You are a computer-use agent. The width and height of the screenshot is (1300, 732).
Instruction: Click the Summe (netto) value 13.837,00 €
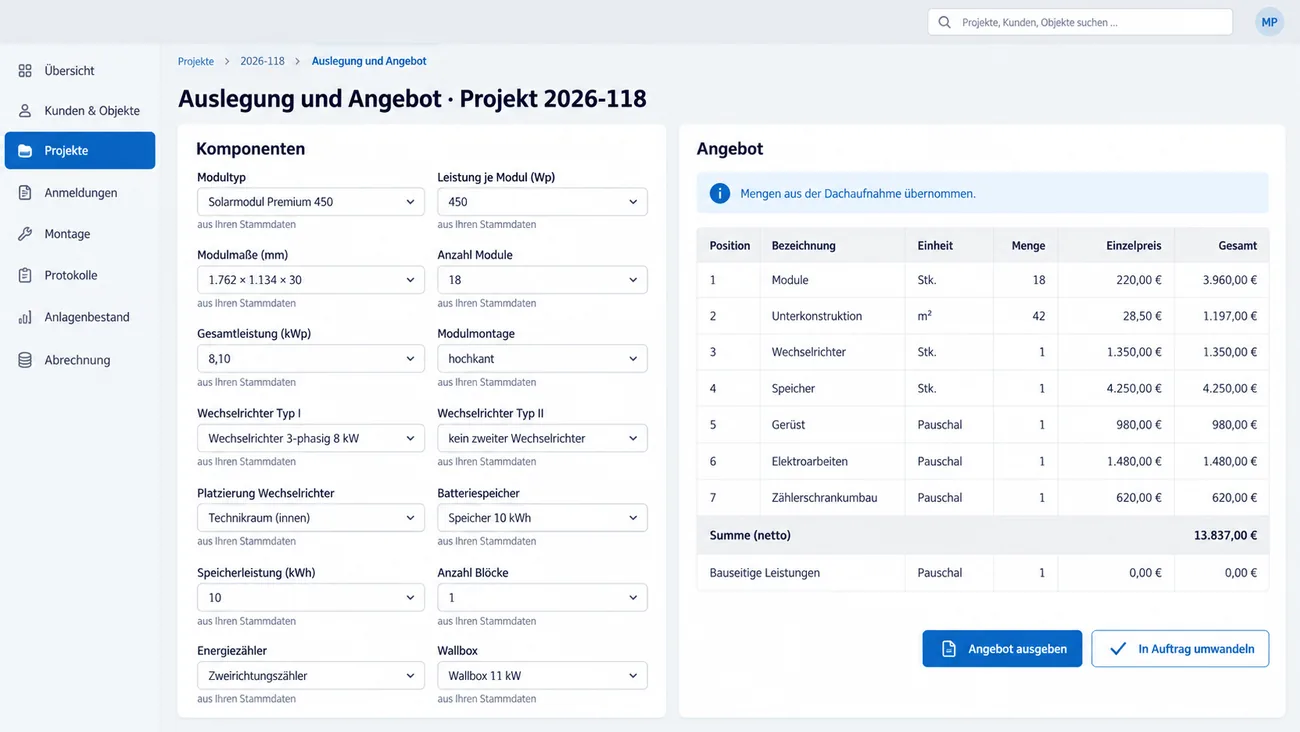coord(1225,536)
